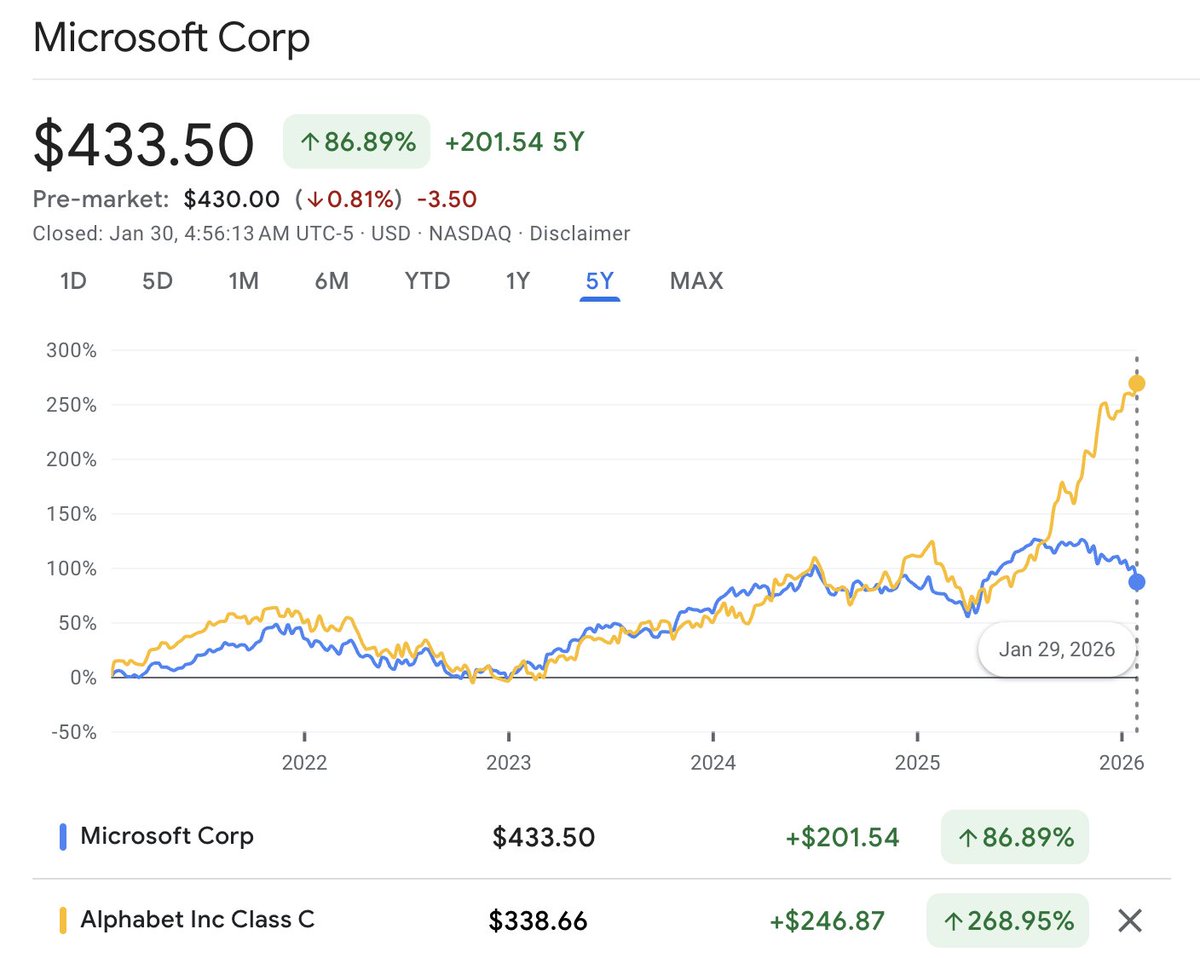Screen dimensions: 1200x958
Task: Click the blue Microsoft Corp color swatch
Action: pyautogui.click(x=63, y=836)
